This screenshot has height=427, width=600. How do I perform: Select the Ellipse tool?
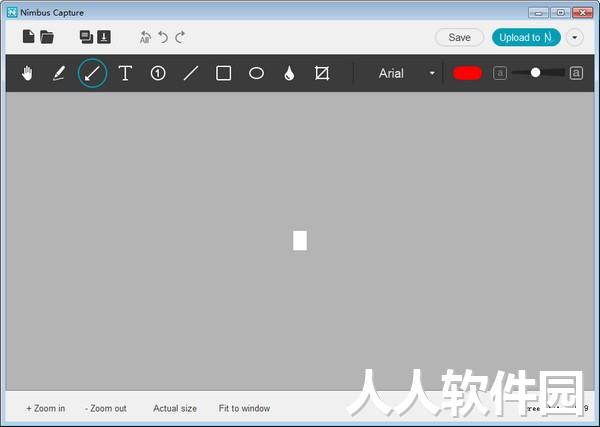point(256,73)
